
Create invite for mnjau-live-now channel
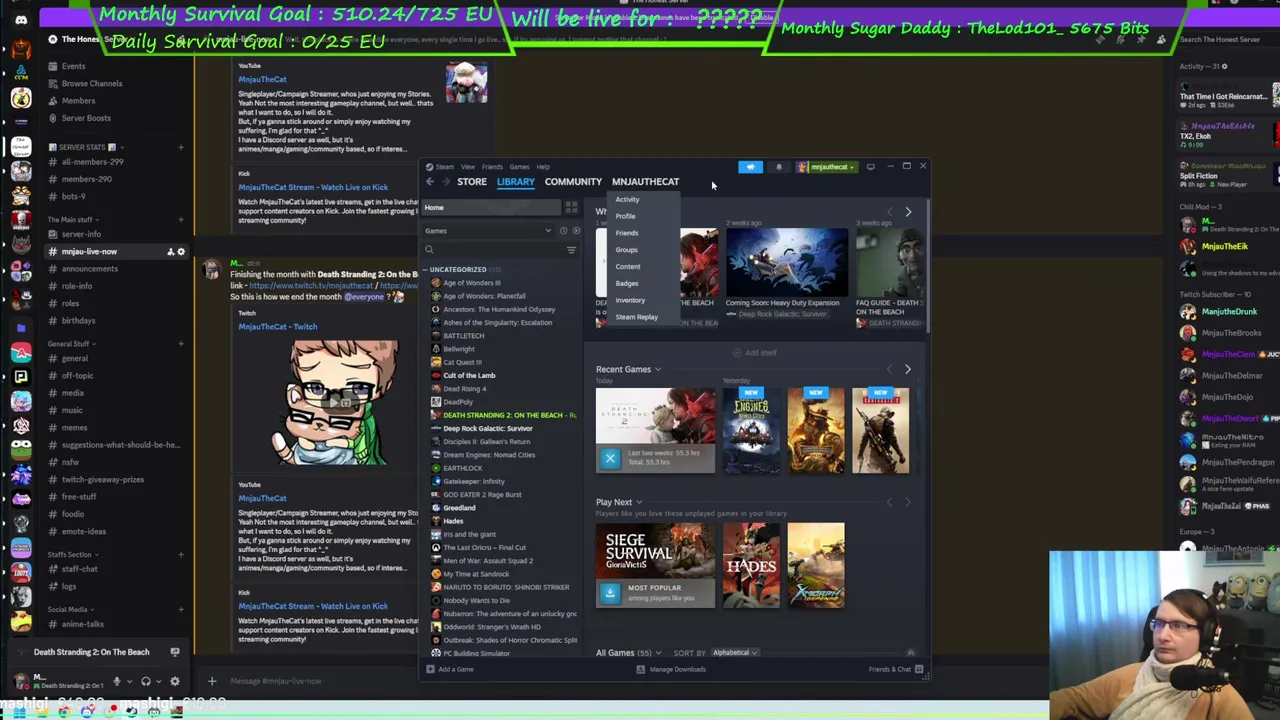click(170, 252)
